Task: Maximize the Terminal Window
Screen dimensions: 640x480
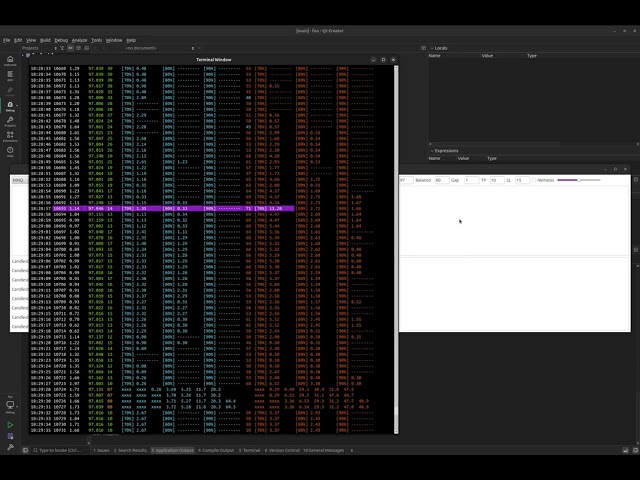Action: click(x=383, y=60)
